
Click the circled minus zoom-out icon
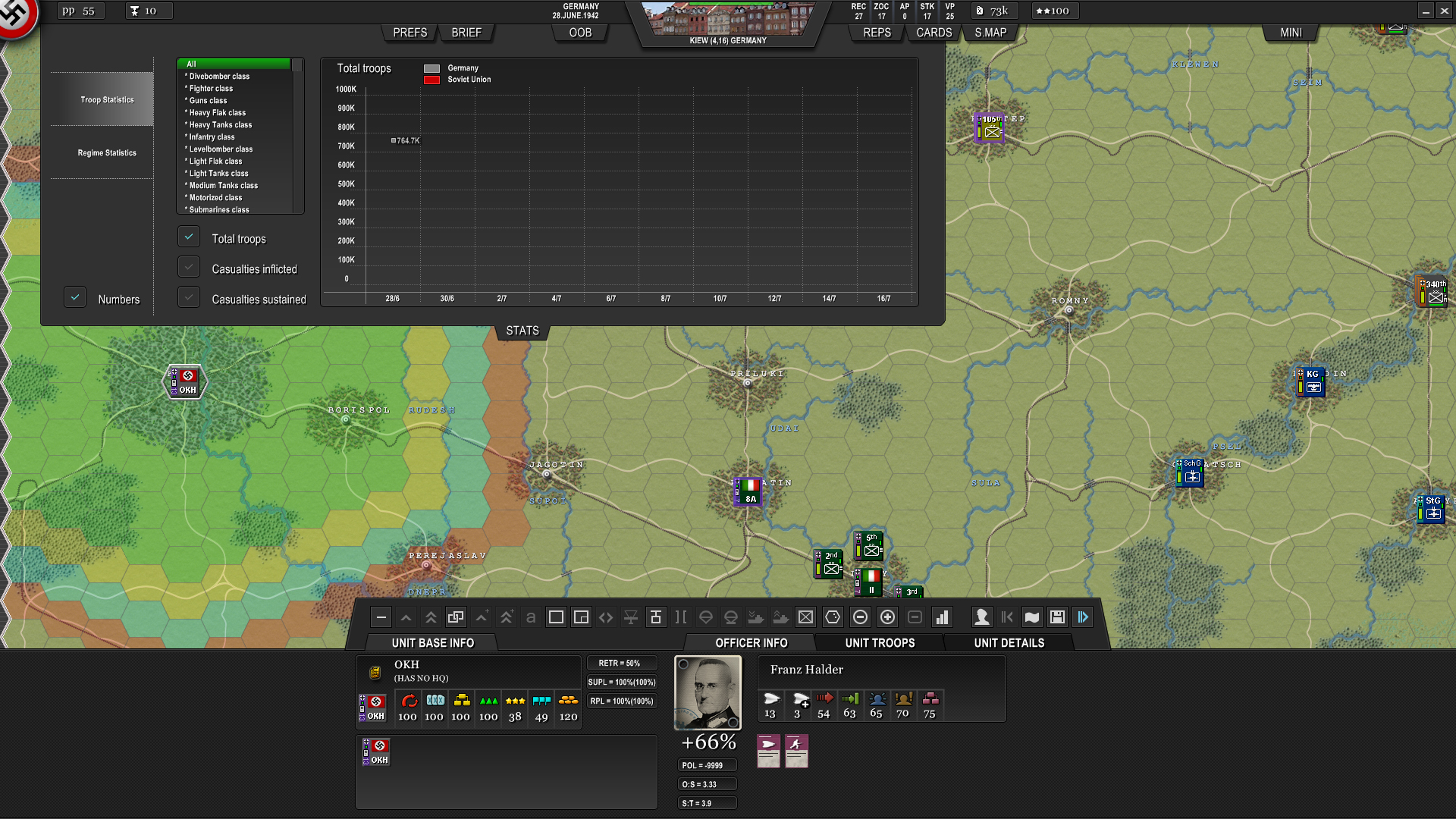point(860,617)
